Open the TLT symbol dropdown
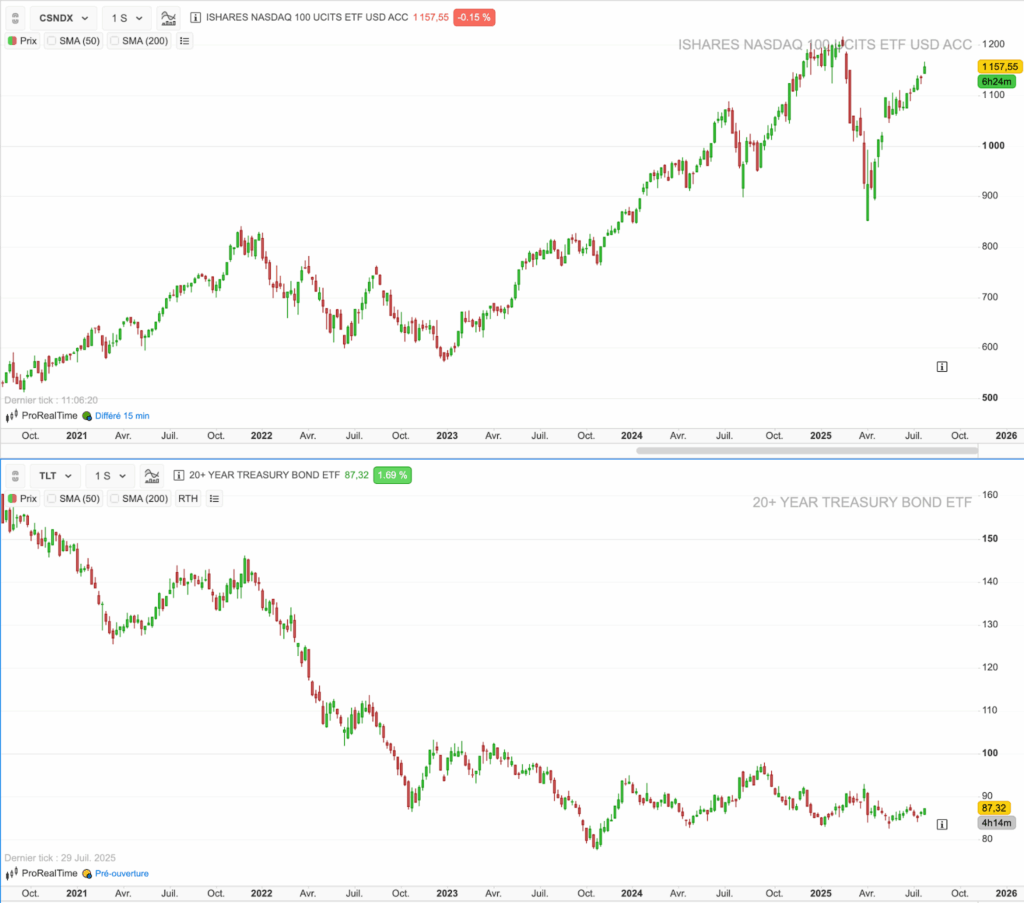The image size is (1024, 903). point(56,475)
